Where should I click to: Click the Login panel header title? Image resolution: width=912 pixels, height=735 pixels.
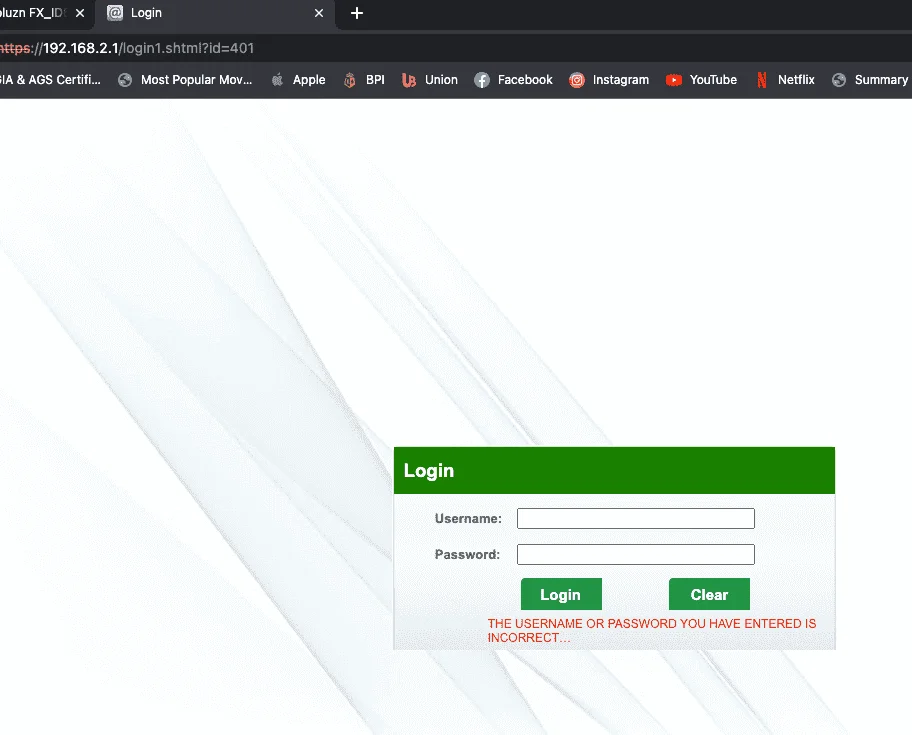click(x=429, y=470)
